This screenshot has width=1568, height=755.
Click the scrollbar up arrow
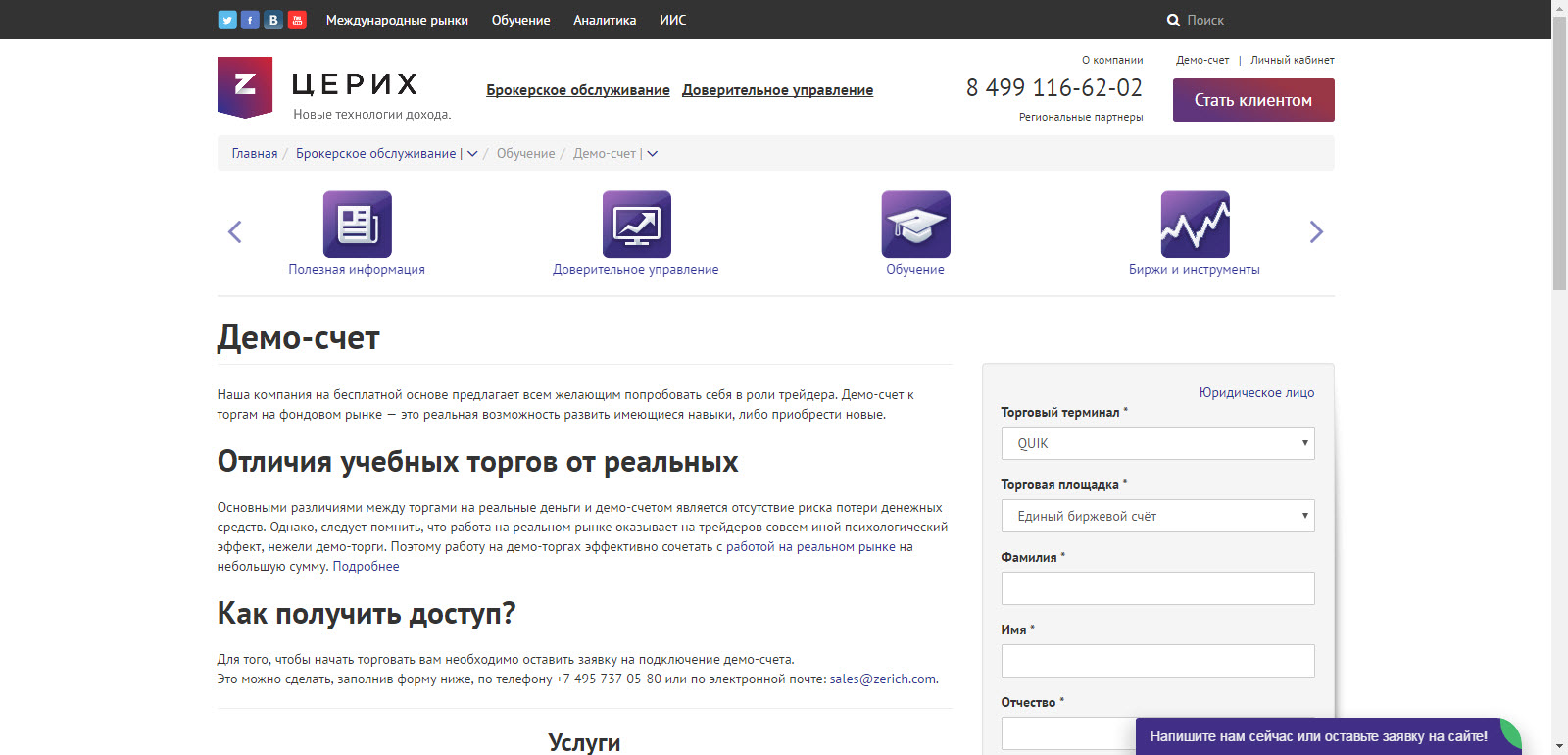1560,8
